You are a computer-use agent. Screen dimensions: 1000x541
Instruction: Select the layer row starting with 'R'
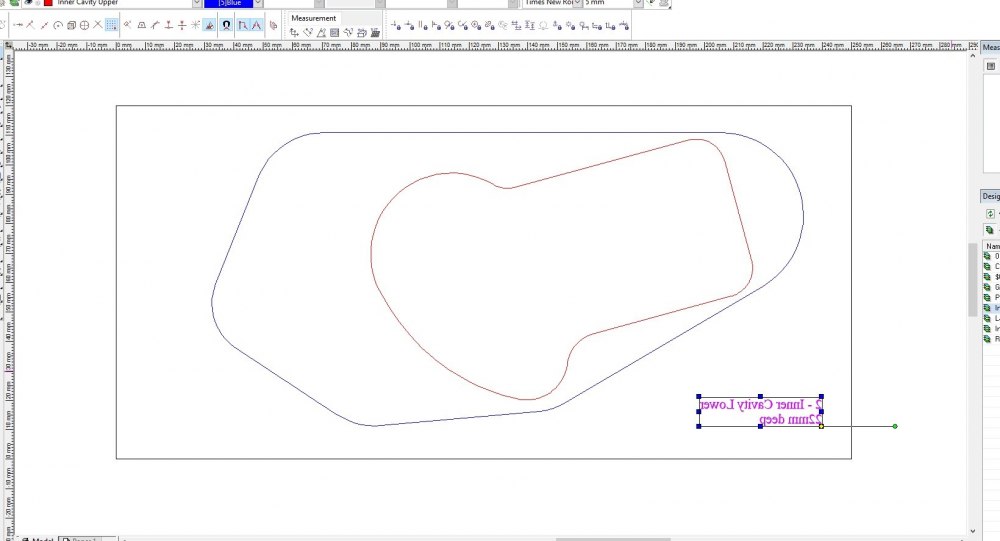click(x=992, y=339)
